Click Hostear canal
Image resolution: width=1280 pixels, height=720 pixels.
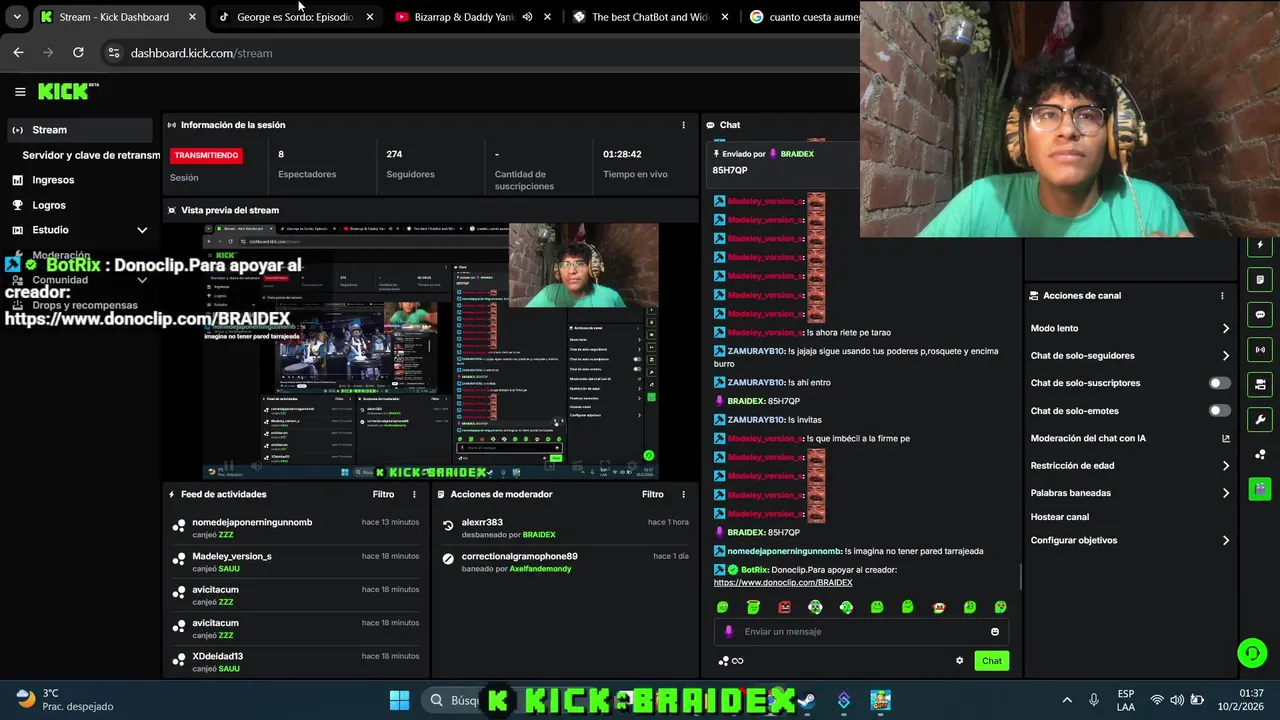[1060, 517]
